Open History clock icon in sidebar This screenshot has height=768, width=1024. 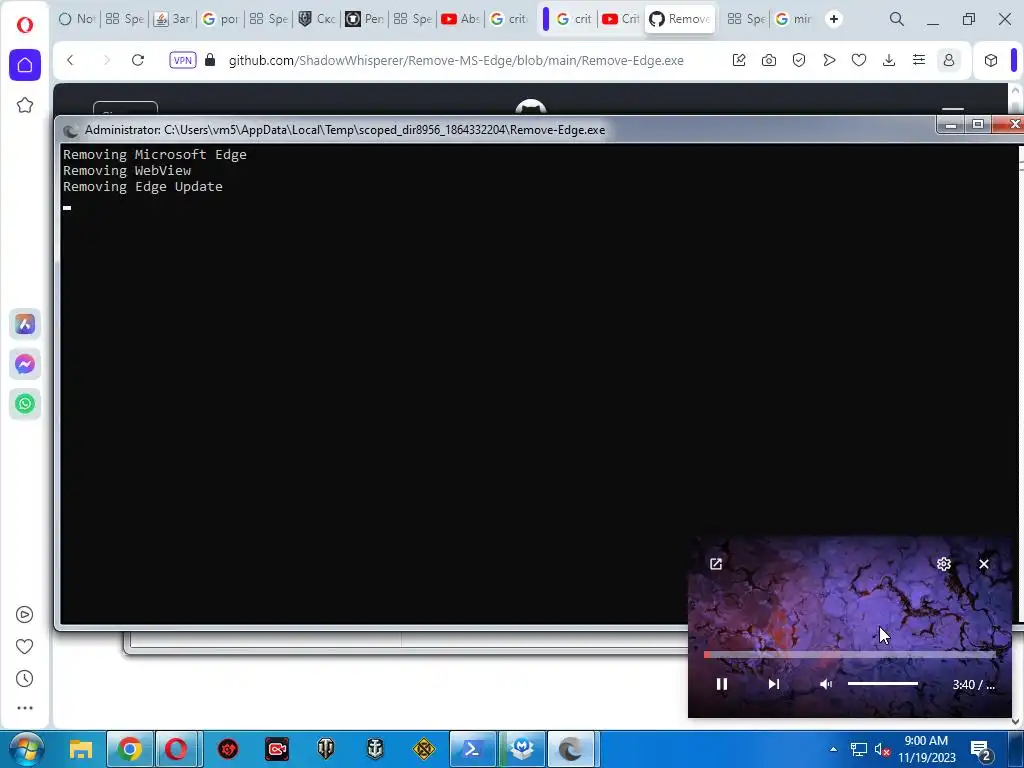click(x=24, y=679)
